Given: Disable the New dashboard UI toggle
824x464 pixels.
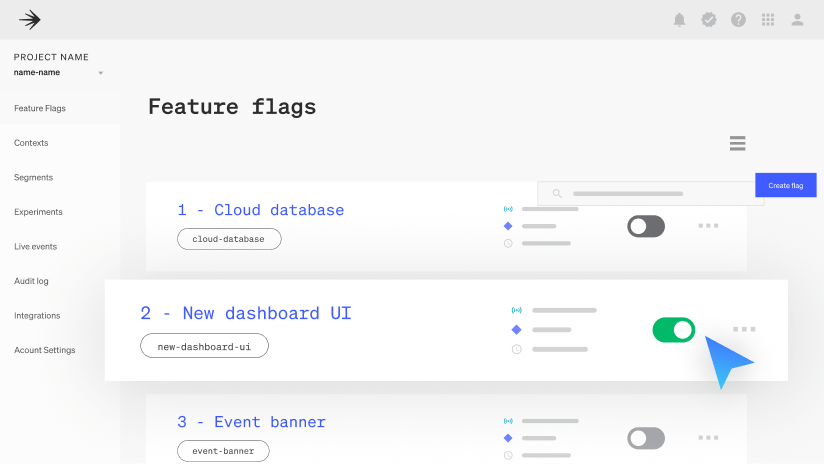Looking at the screenshot, I should coord(673,329).
